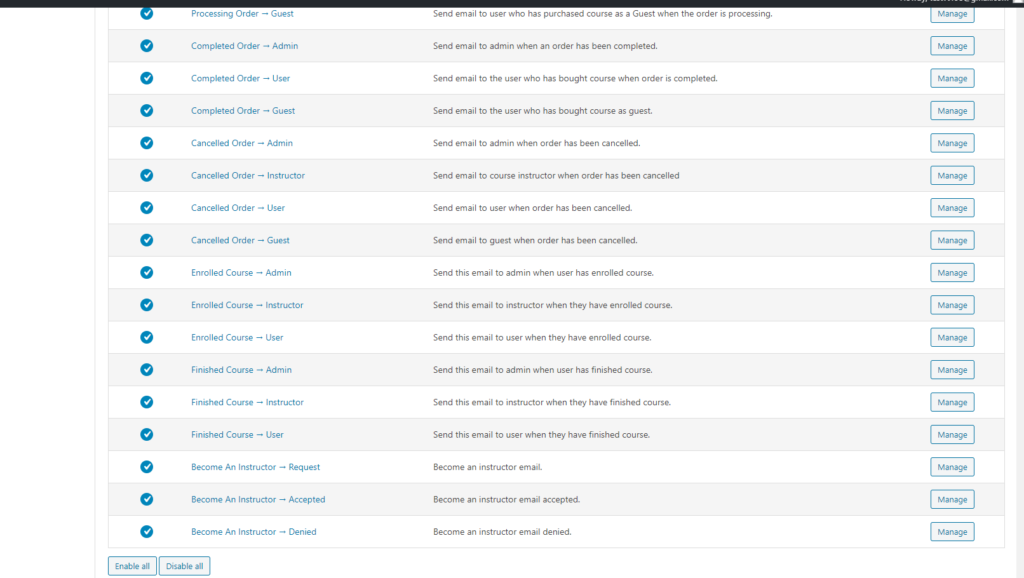The height and width of the screenshot is (578, 1024).
Task: Click the Enable all button
Action: pyautogui.click(x=132, y=566)
